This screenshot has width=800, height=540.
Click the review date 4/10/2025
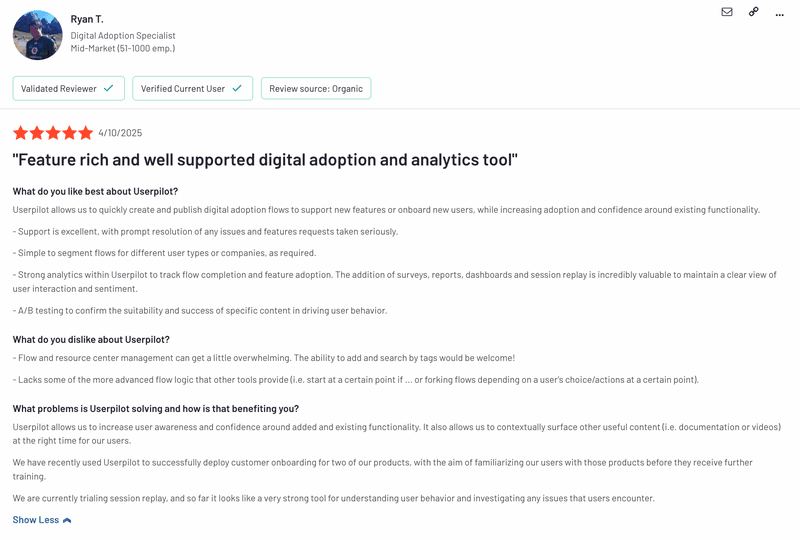pos(120,133)
